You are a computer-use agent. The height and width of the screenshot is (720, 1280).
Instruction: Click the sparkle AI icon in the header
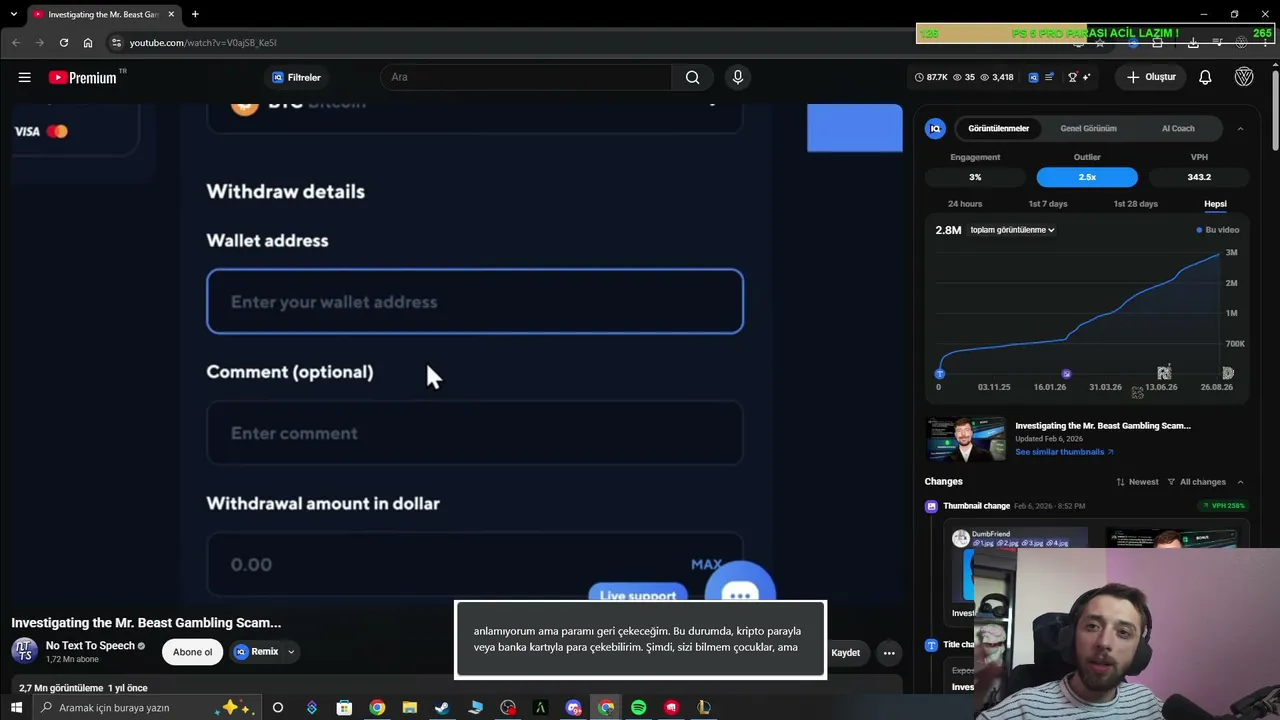(x=1087, y=77)
